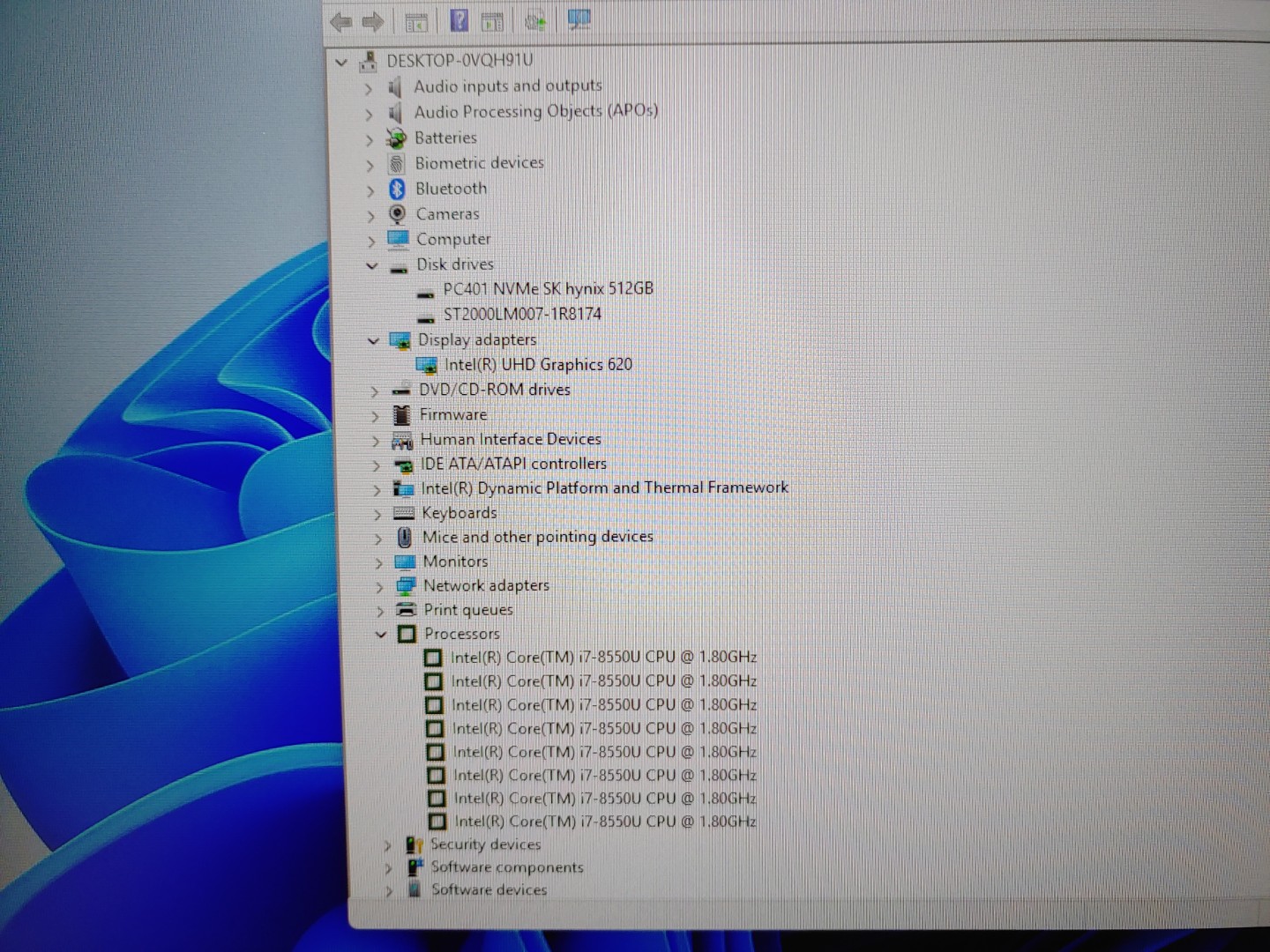Click the Bluetooth category icon
The height and width of the screenshot is (952, 1270).
[x=397, y=189]
